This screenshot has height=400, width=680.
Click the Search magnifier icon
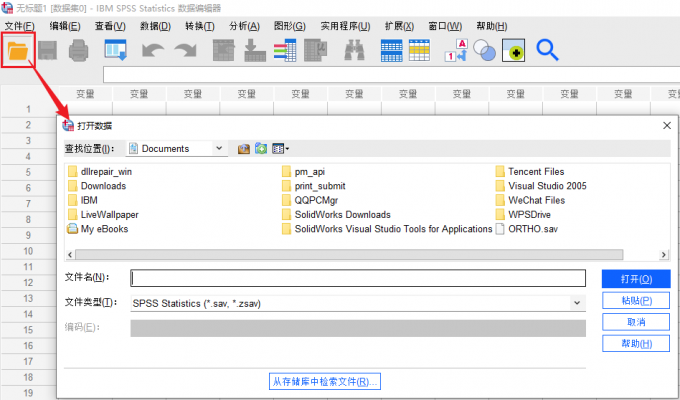(547, 50)
